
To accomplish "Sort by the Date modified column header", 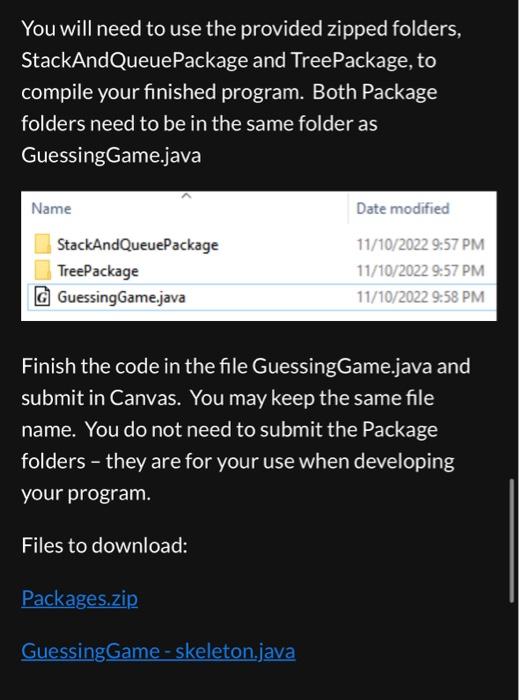I will (403, 208).
